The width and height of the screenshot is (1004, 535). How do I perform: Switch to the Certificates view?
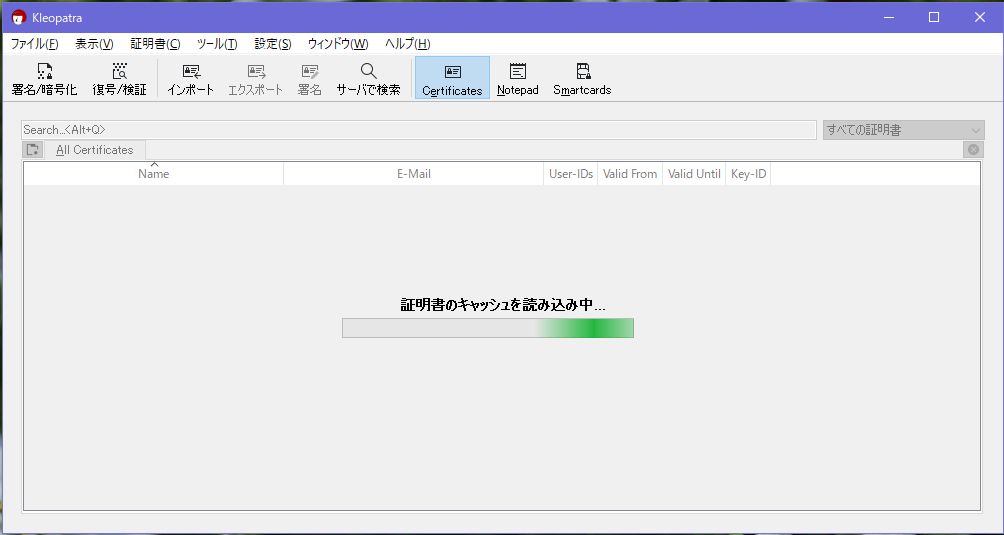[452, 78]
